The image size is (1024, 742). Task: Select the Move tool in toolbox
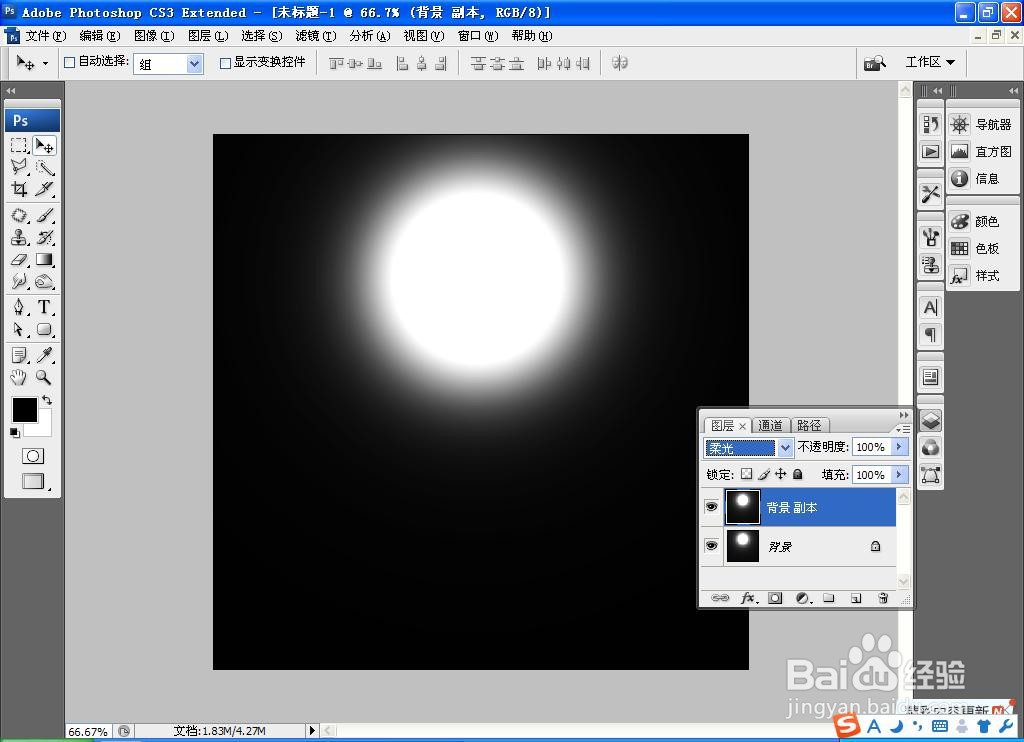click(x=44, y=145)
